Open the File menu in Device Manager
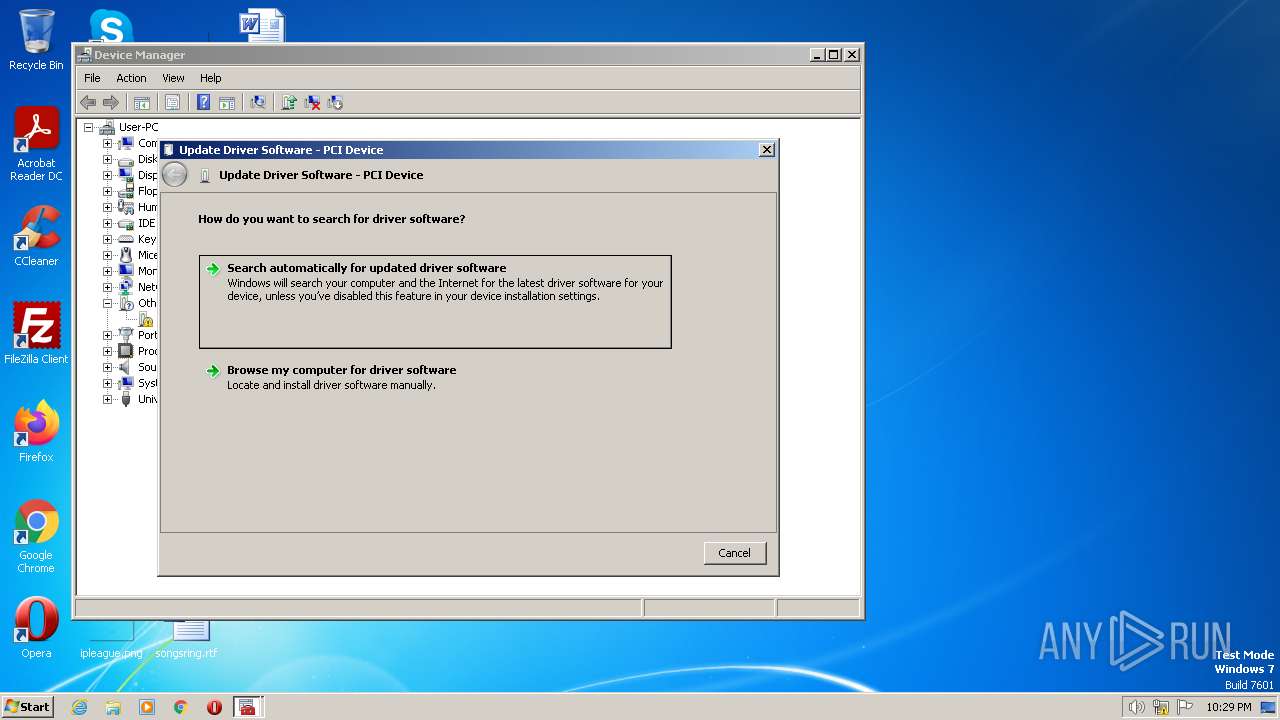The width and height of the screenshot is (1280, 720). pyautogui.click(x=92, y=78)
